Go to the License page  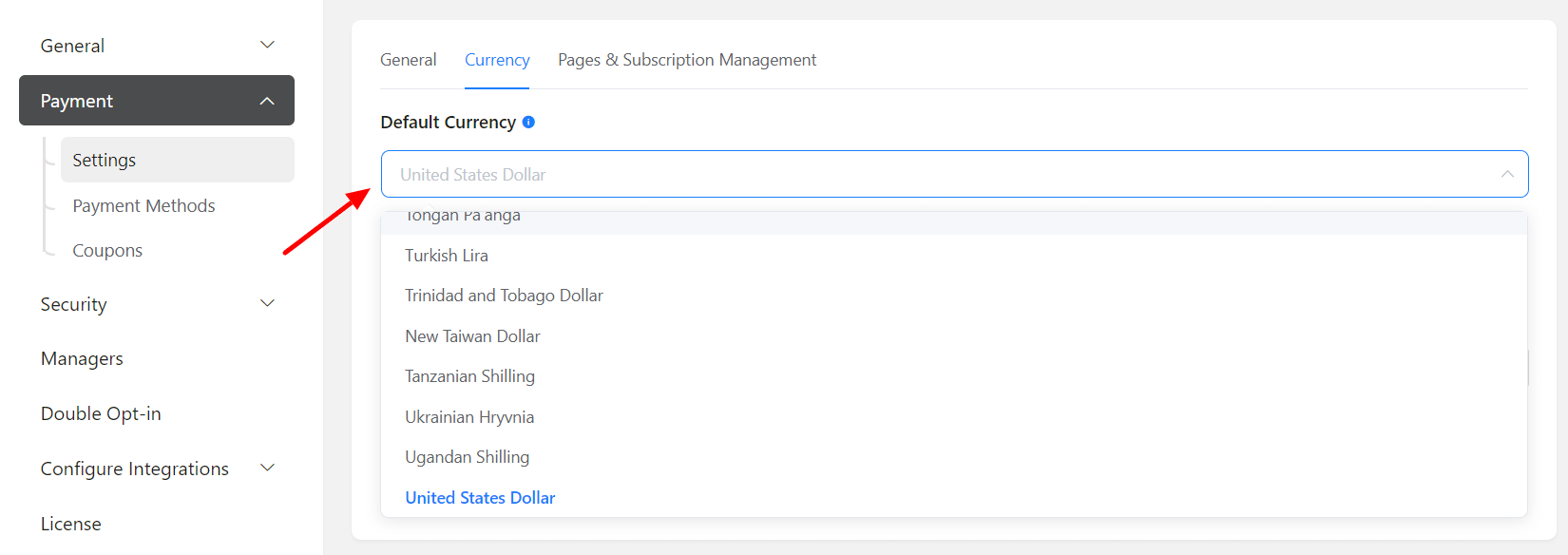pos(70,524)
